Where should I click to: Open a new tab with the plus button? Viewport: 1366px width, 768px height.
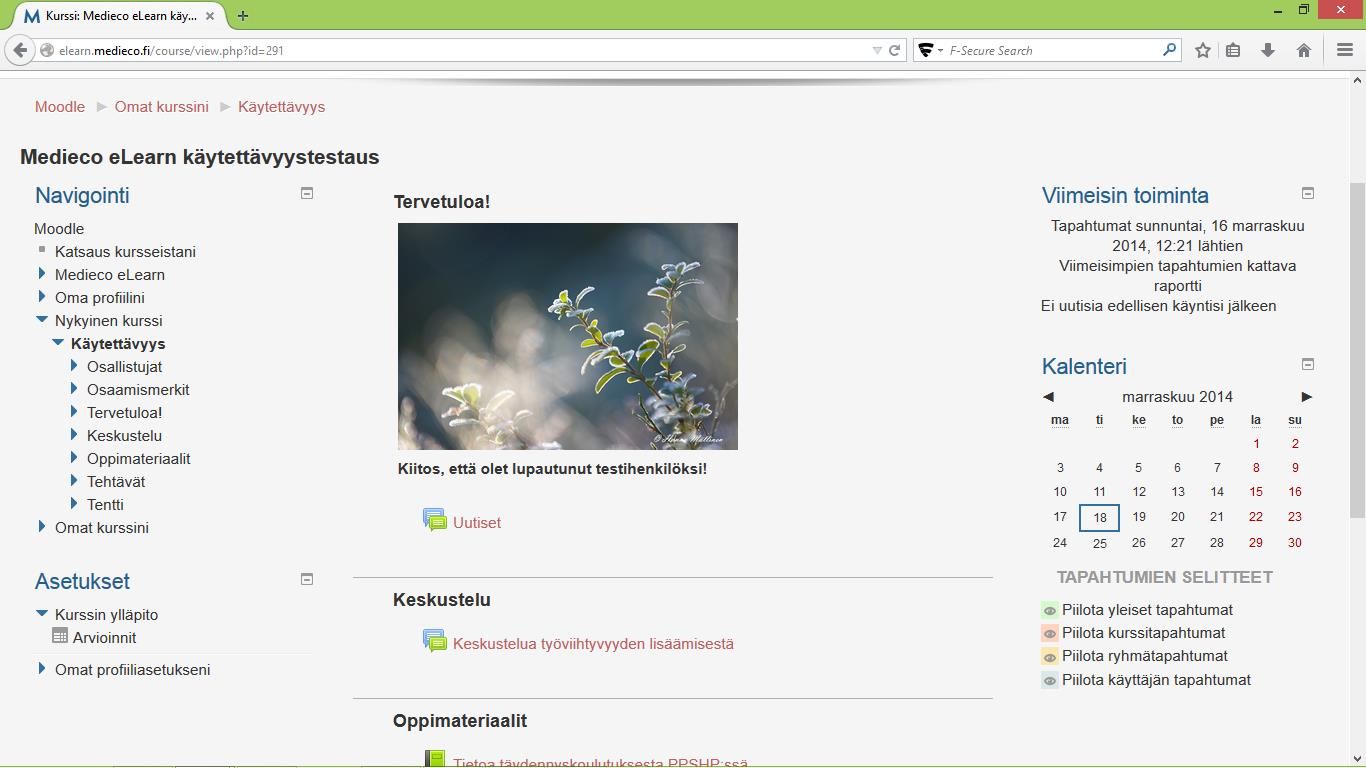[x=243, y=15]
